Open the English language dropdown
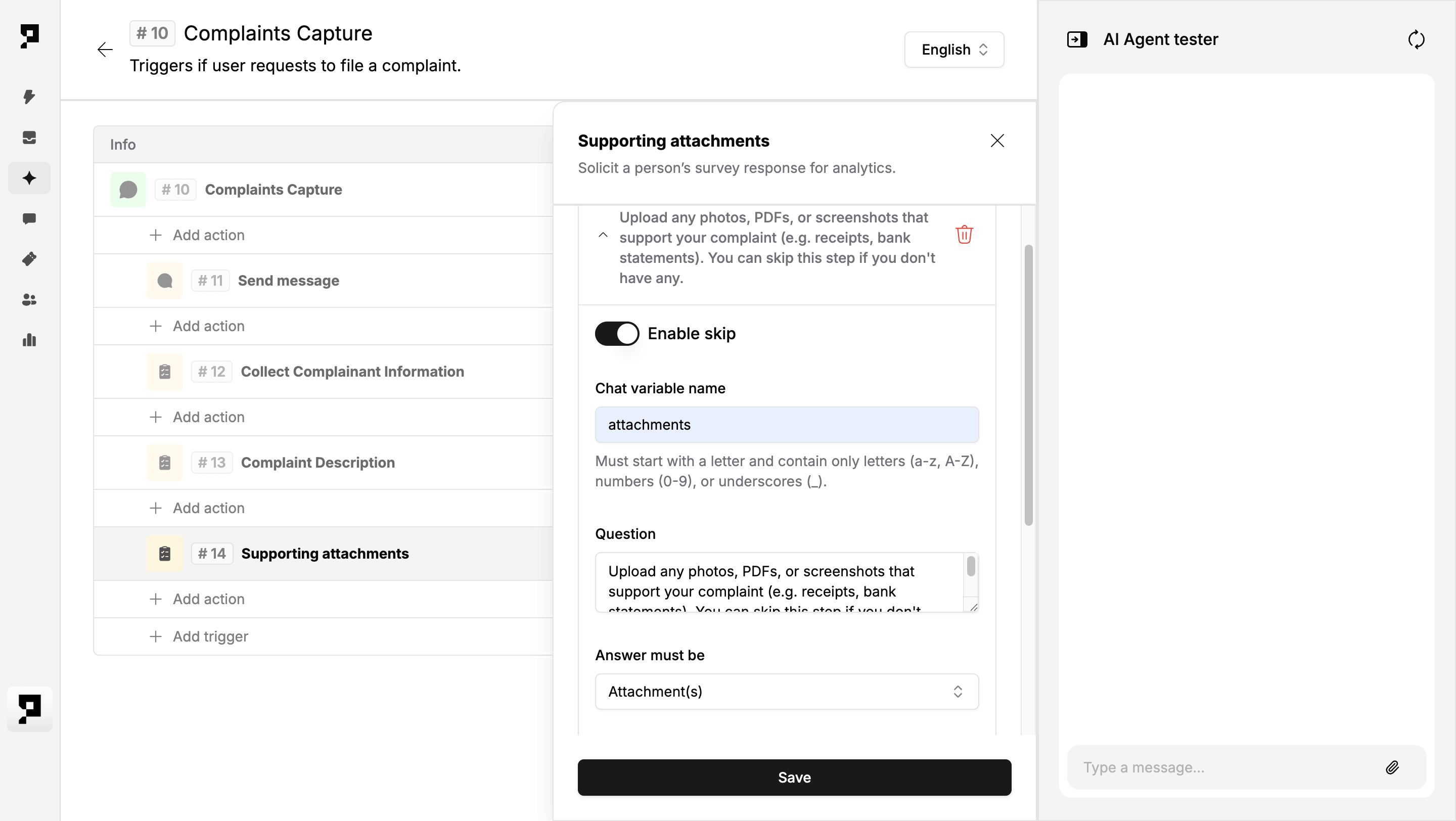This screenshot has width=1456, height=821. coord(953,50)
